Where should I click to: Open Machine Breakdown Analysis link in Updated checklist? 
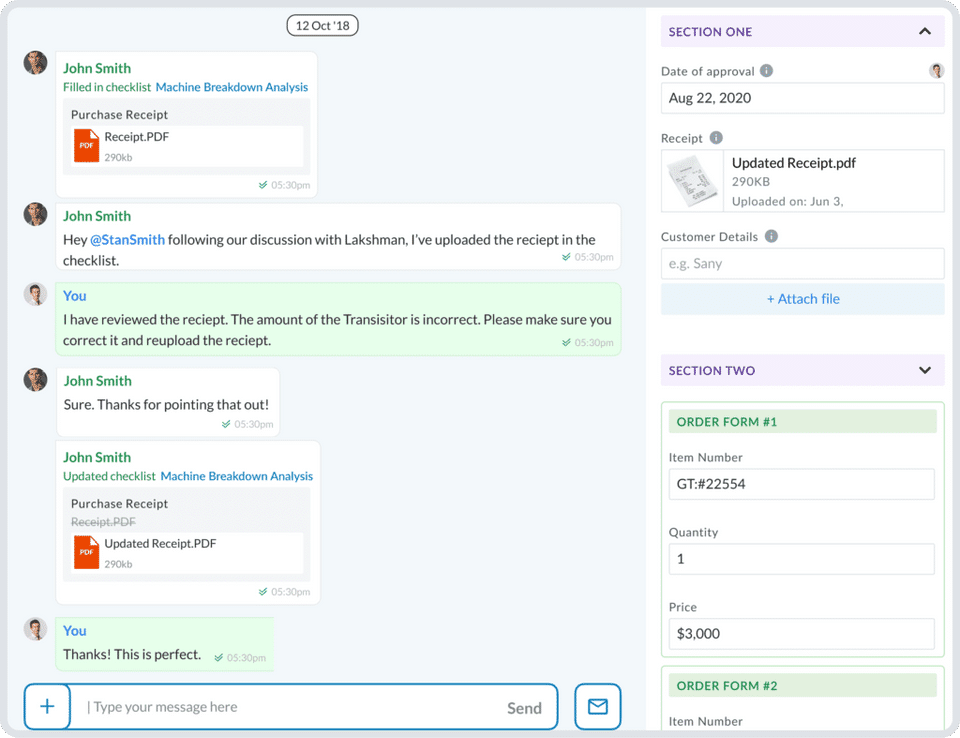(236, 476)
